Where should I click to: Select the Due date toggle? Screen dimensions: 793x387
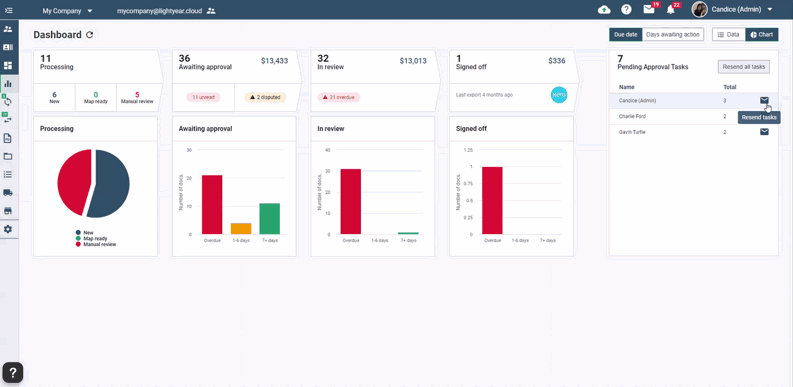point(625,35)
